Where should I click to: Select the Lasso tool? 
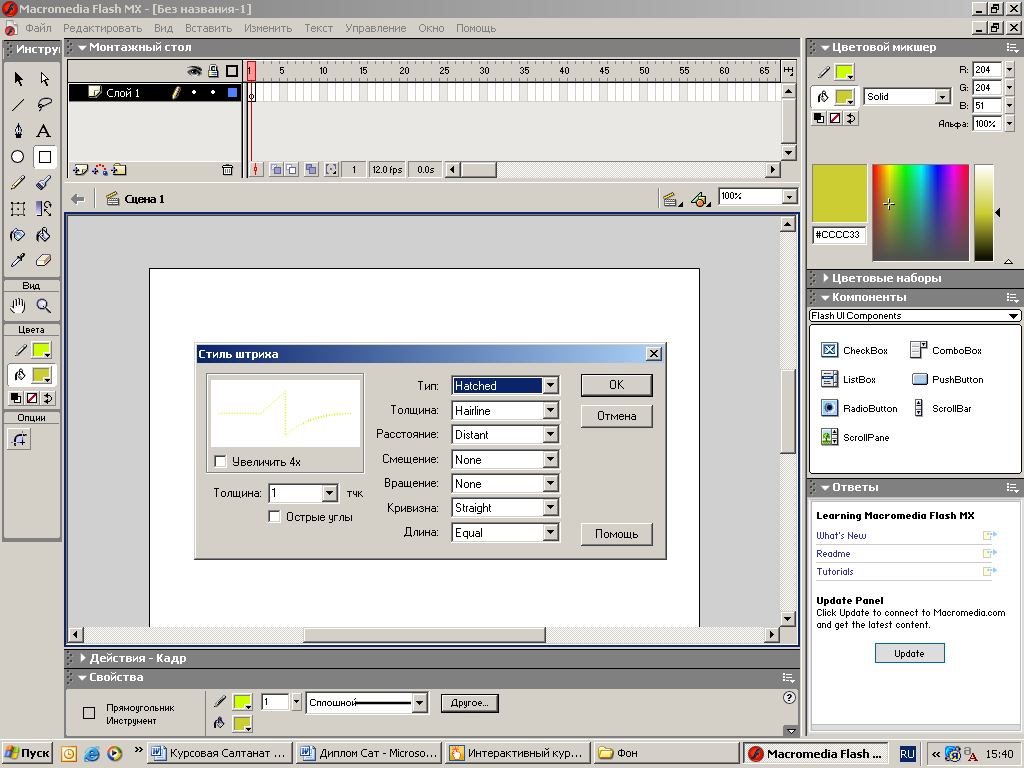pyautogui.click(x=44, y=104)
